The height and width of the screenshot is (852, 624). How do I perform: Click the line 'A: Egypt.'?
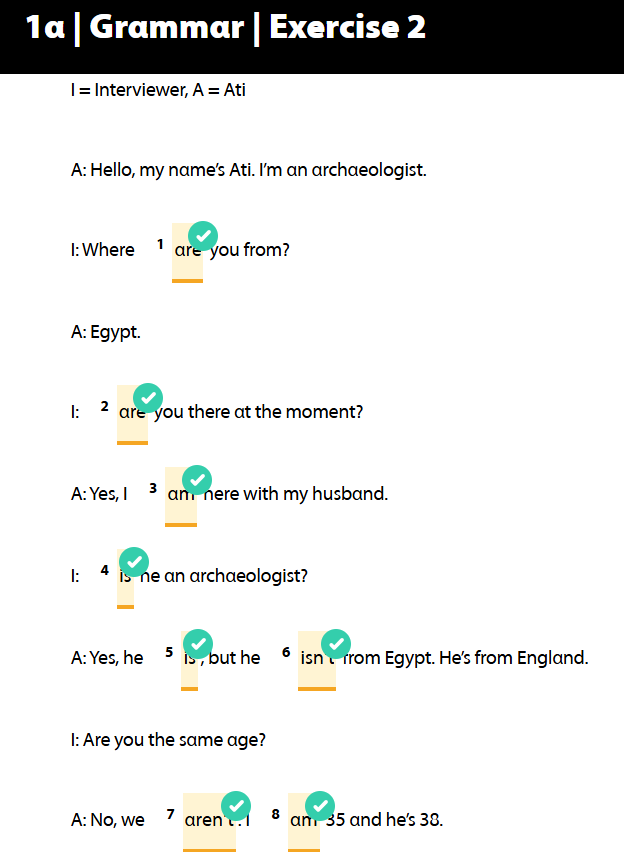coord(106,332)
